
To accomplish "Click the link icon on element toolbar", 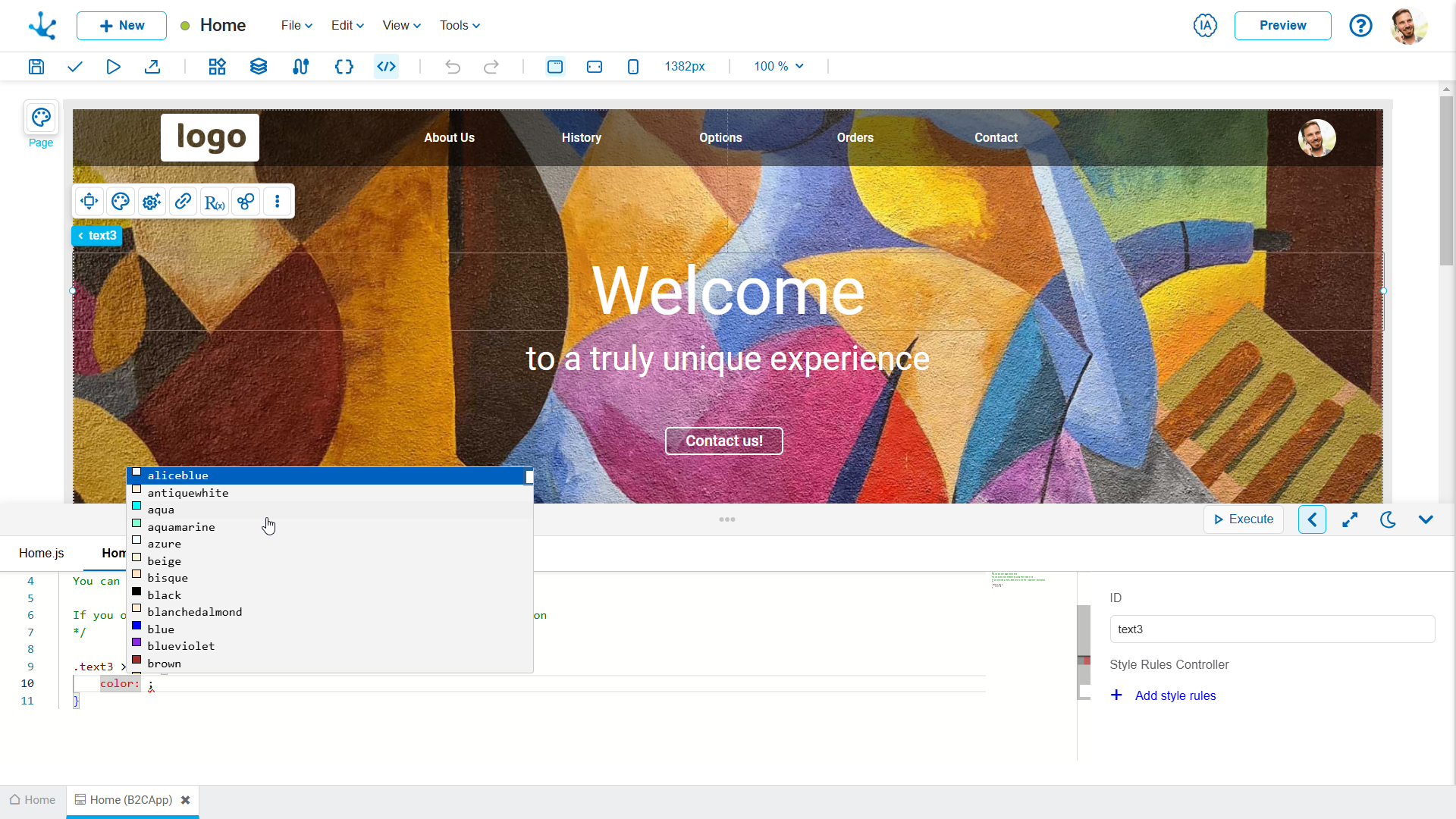I will (183, 202).
